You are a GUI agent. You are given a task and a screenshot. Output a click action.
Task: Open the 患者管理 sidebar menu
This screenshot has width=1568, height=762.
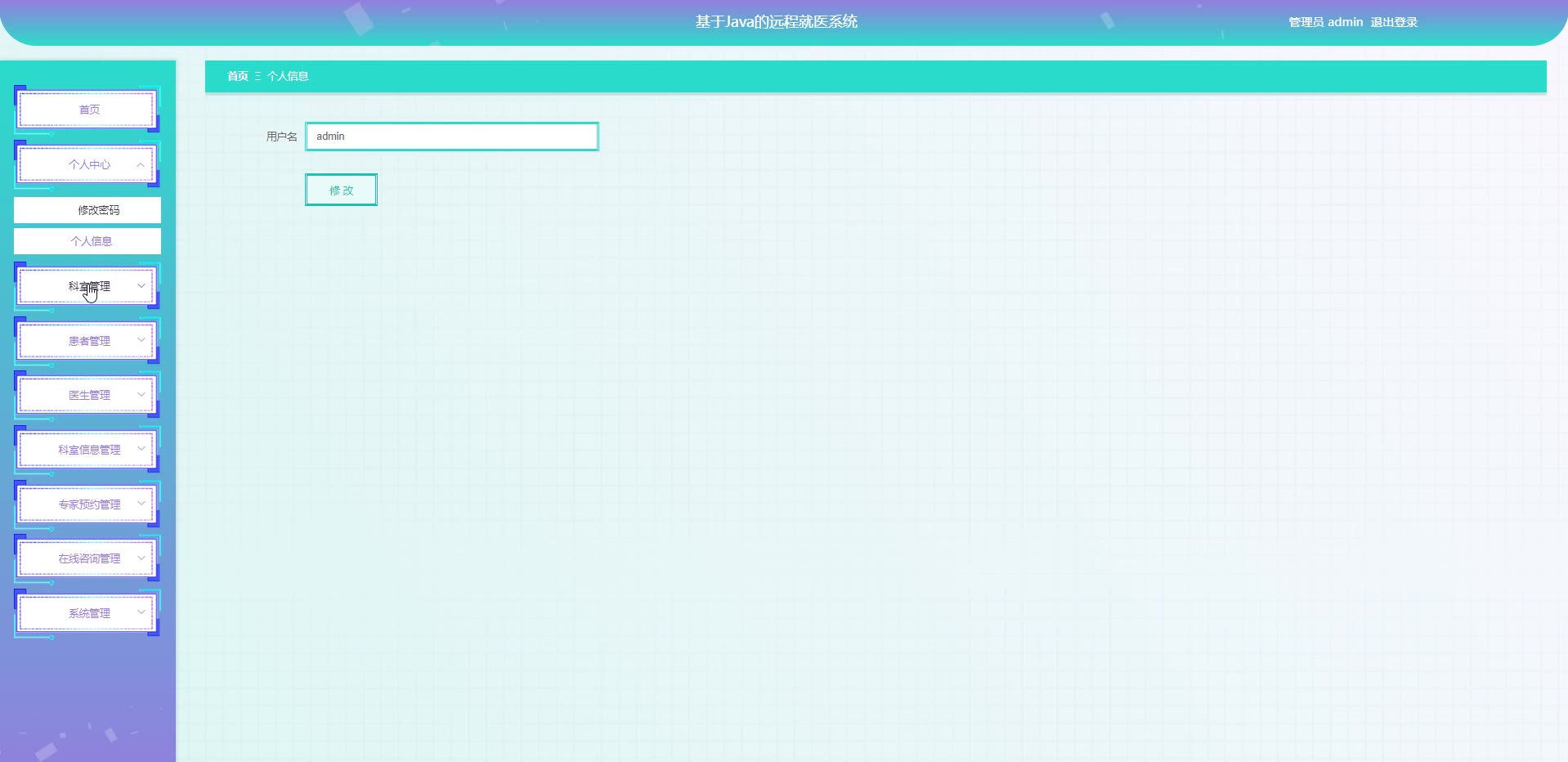pos(87,341)
